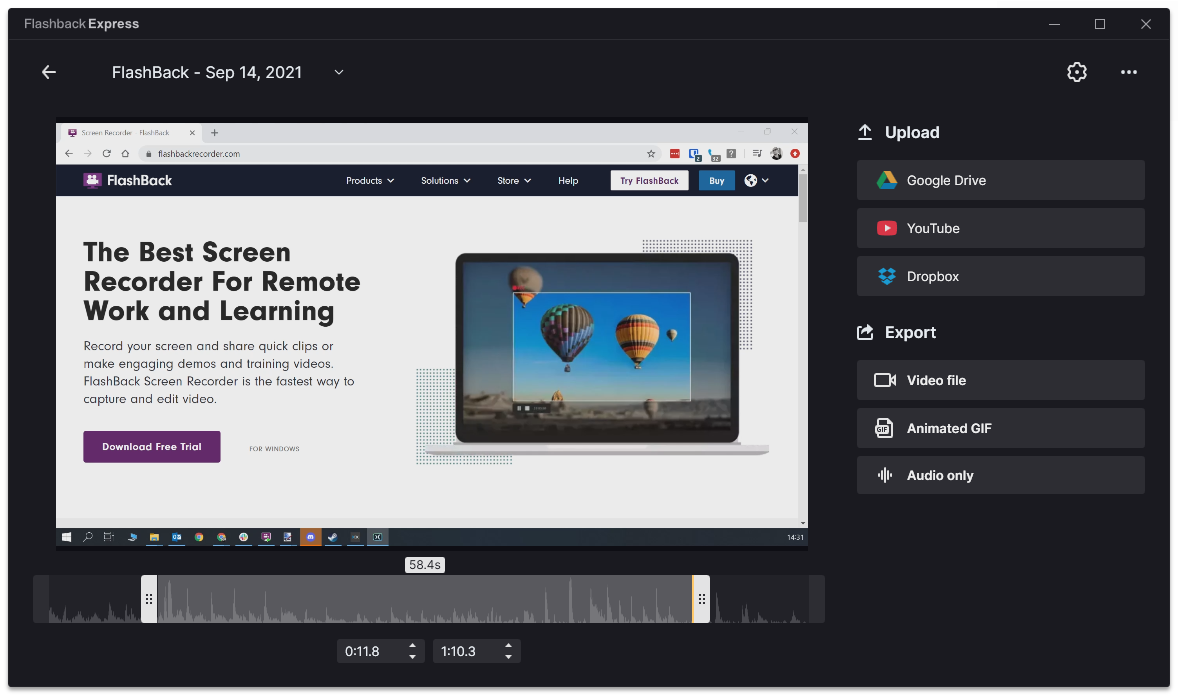
Task: Open Store menu in recorded webpage
Action: pyautogui.click(x=514, y=181)
